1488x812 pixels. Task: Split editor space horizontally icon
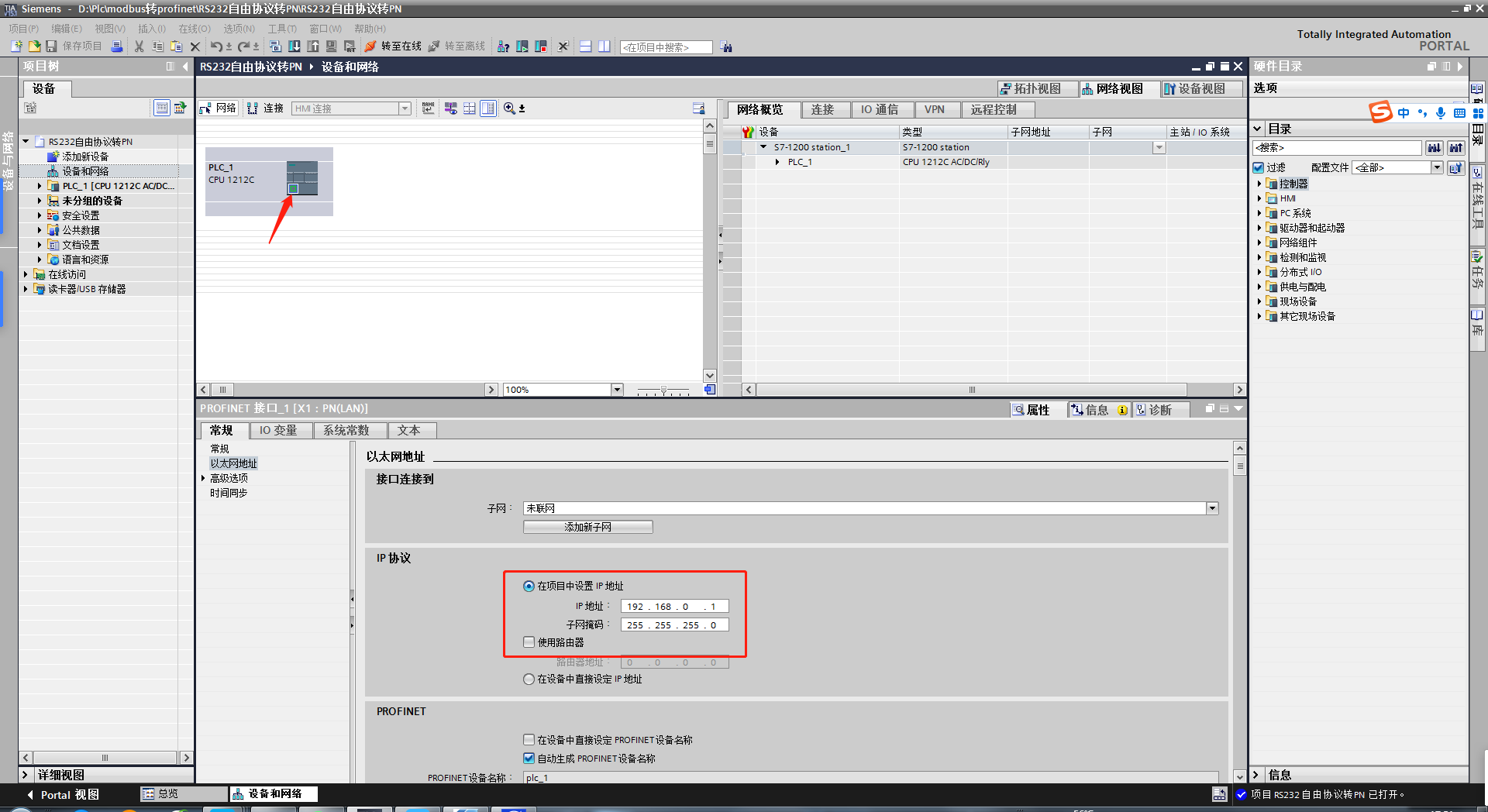tap(585, 46)
